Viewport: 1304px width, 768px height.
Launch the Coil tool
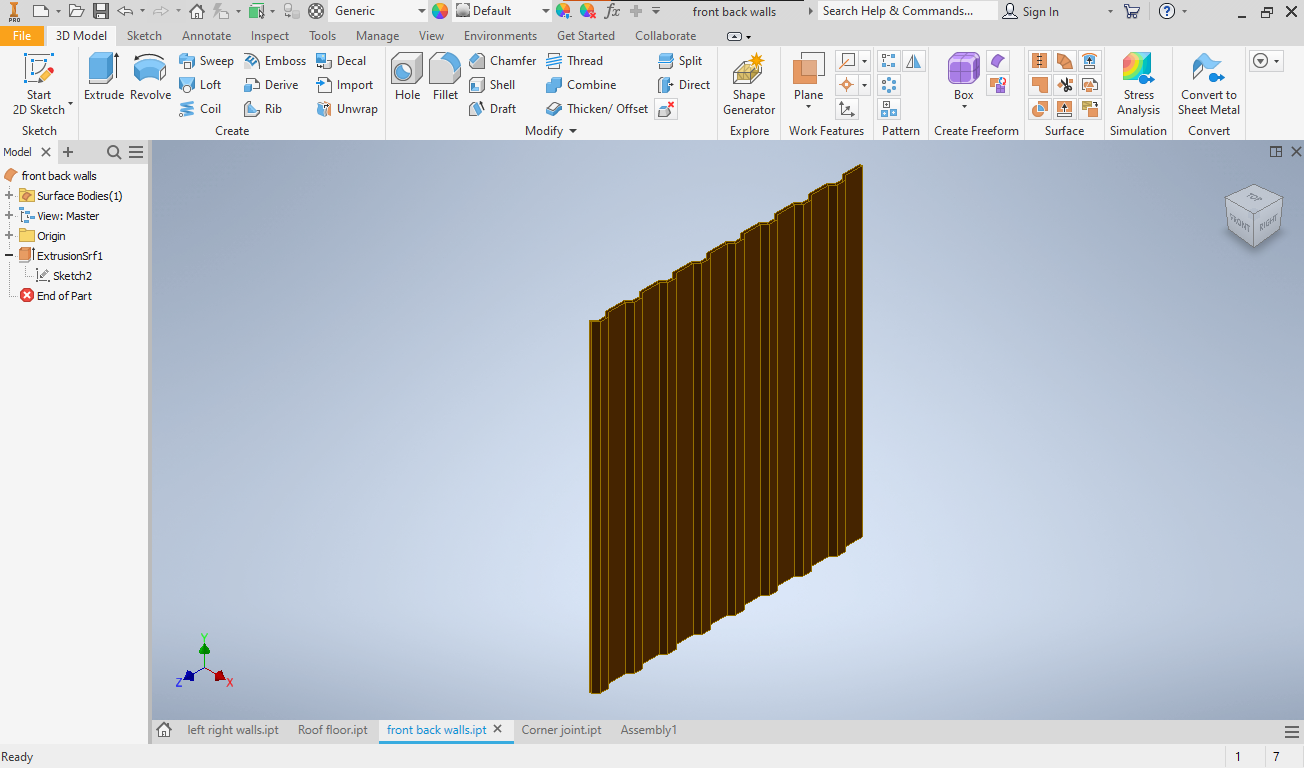[200, 109]
